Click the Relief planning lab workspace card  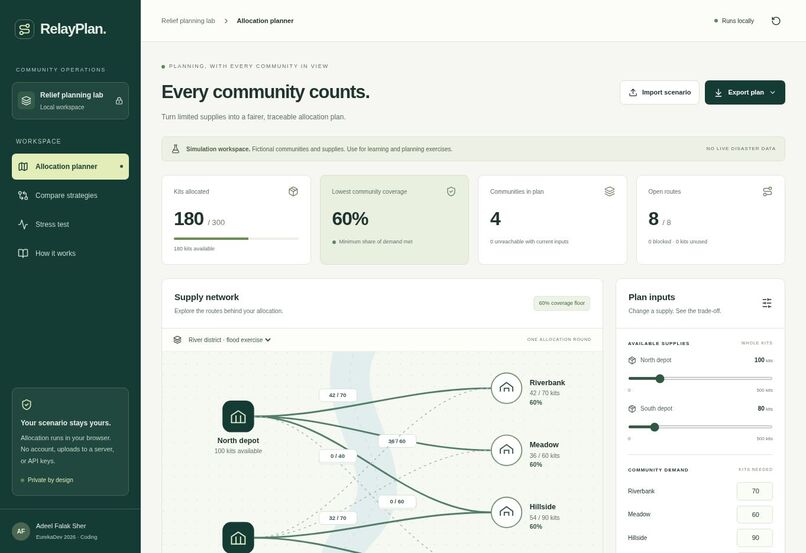point(70,101)
